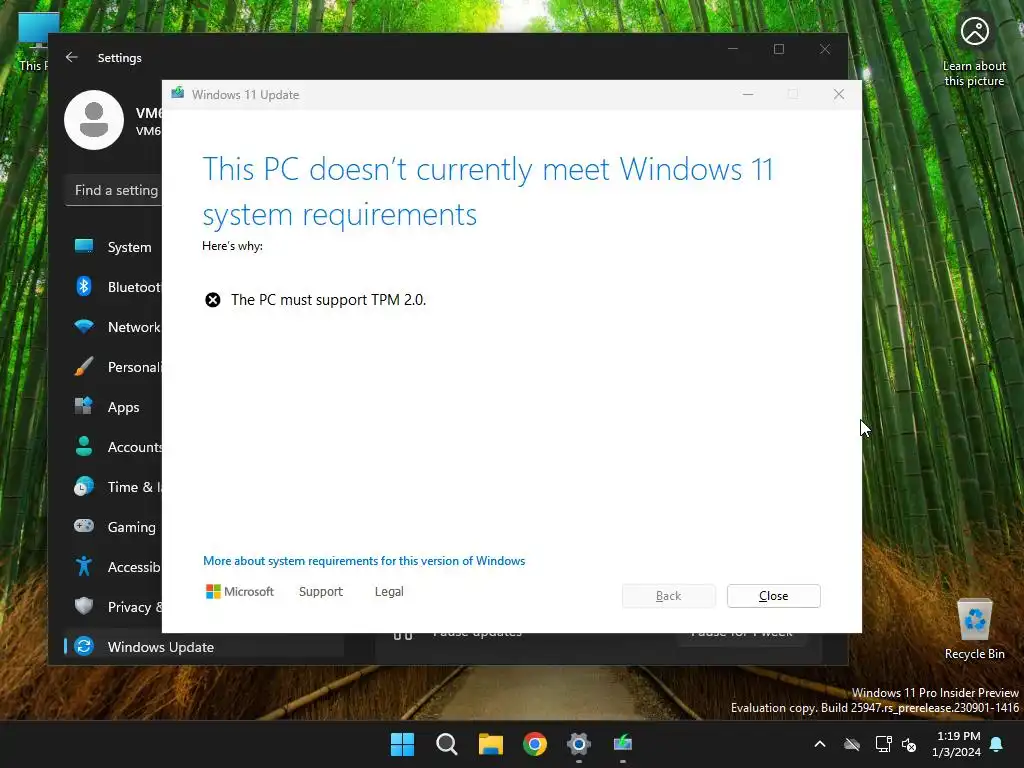Select Windows Update text in sidebar
1024x768 pixels.
(x=161, y=647)
